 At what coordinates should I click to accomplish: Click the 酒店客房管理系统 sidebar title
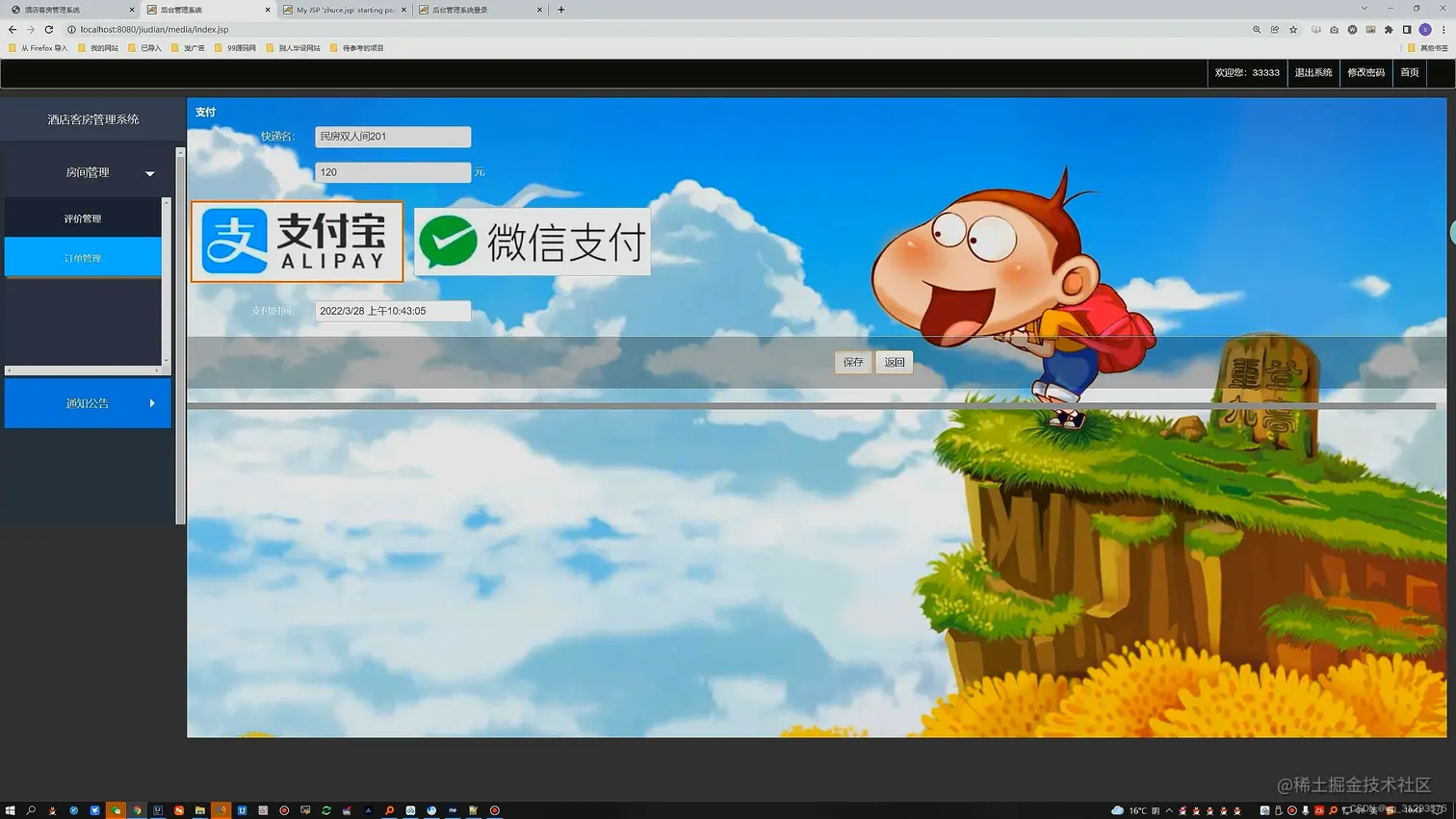93,119
